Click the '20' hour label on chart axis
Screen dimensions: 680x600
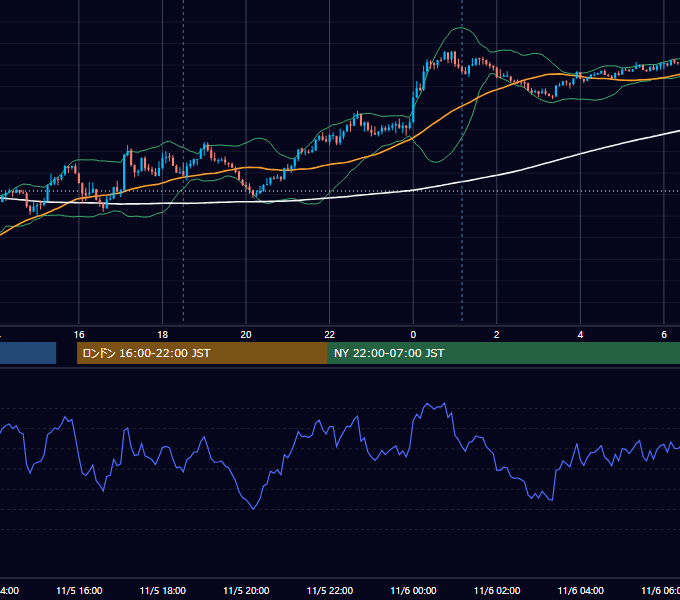(x=246, y=335)
